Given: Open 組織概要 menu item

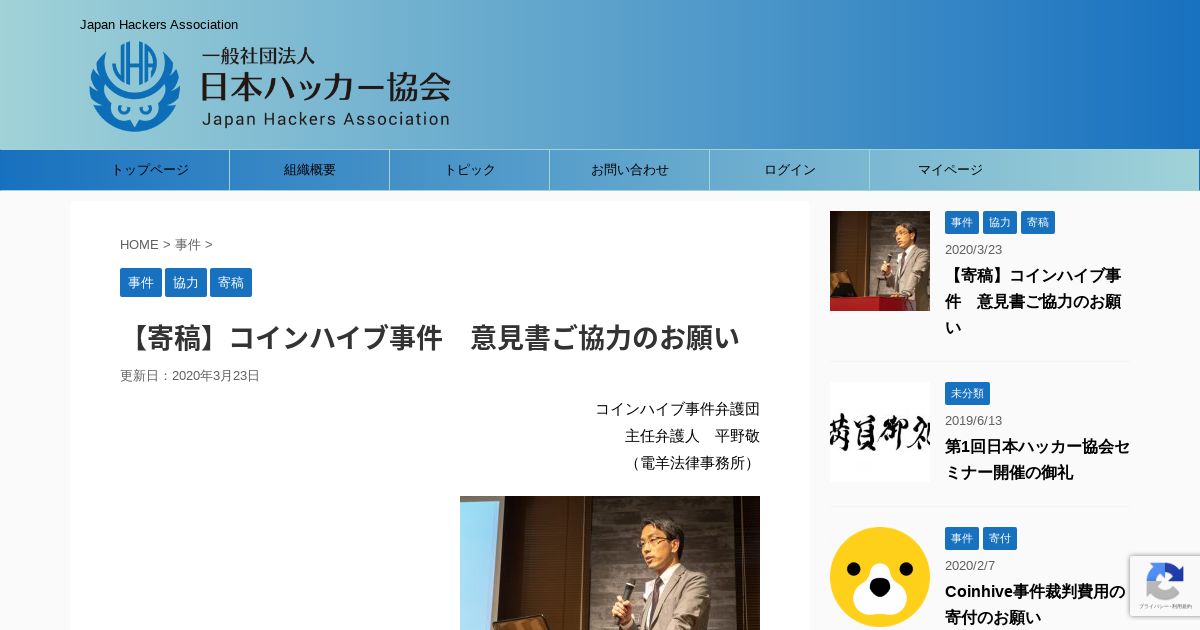Looking at the screenshot, I should [x=310, y=170].
